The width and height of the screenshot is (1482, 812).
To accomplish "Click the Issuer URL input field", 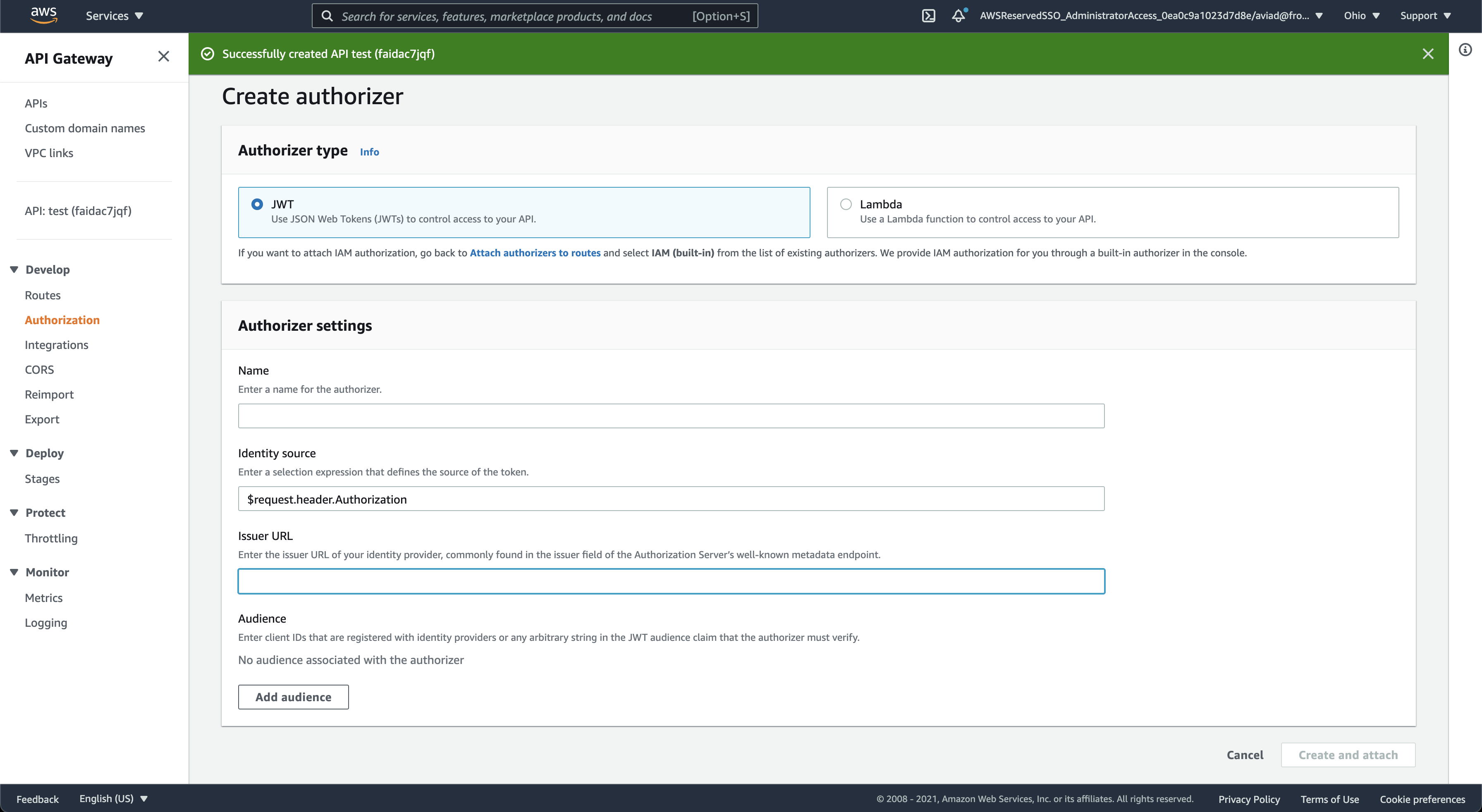I will click(x=671, y=581).
